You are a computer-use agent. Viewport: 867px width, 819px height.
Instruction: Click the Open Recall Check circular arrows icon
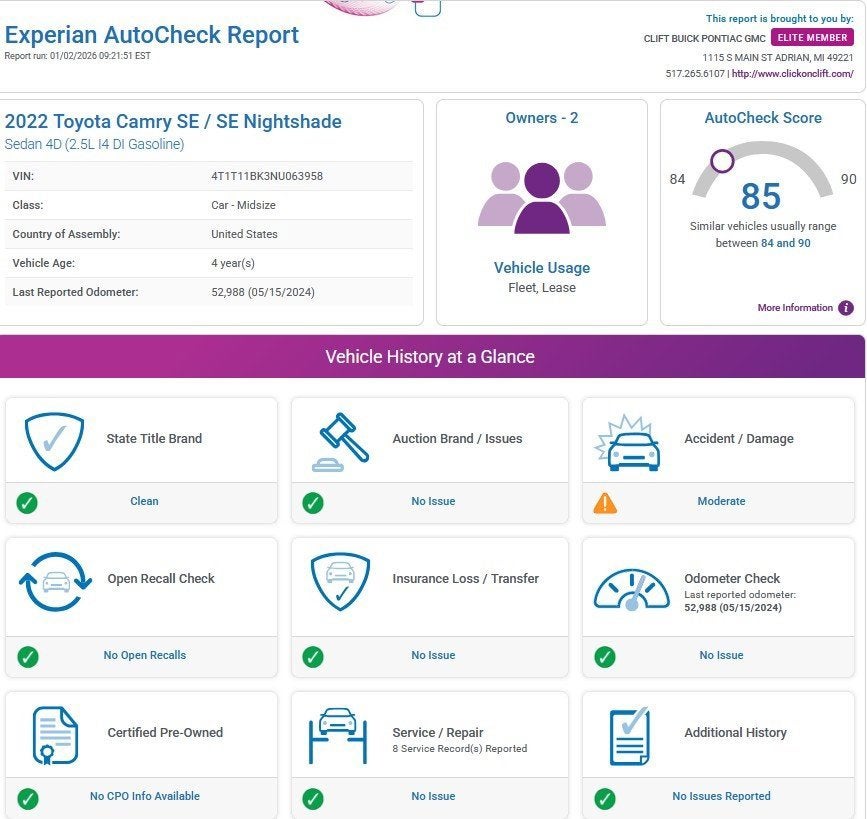click(55, 582)
